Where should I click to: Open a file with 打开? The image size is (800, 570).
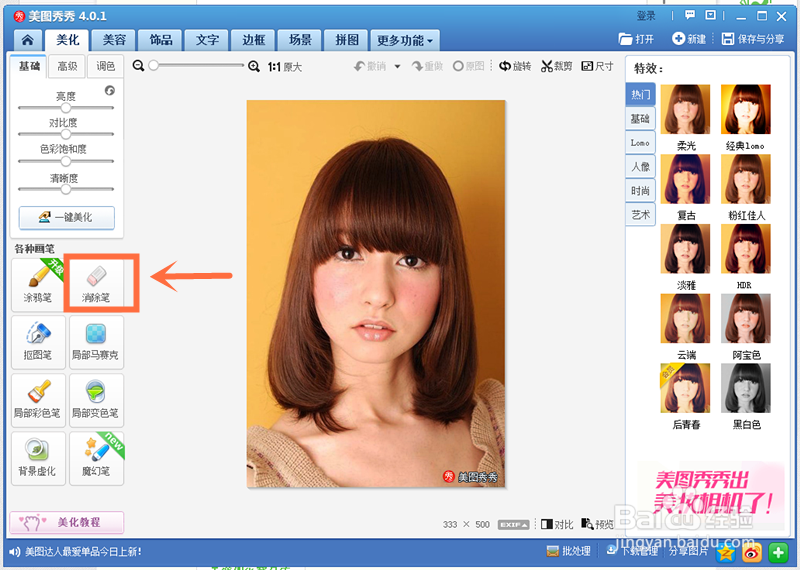click(x=636, y=39)
